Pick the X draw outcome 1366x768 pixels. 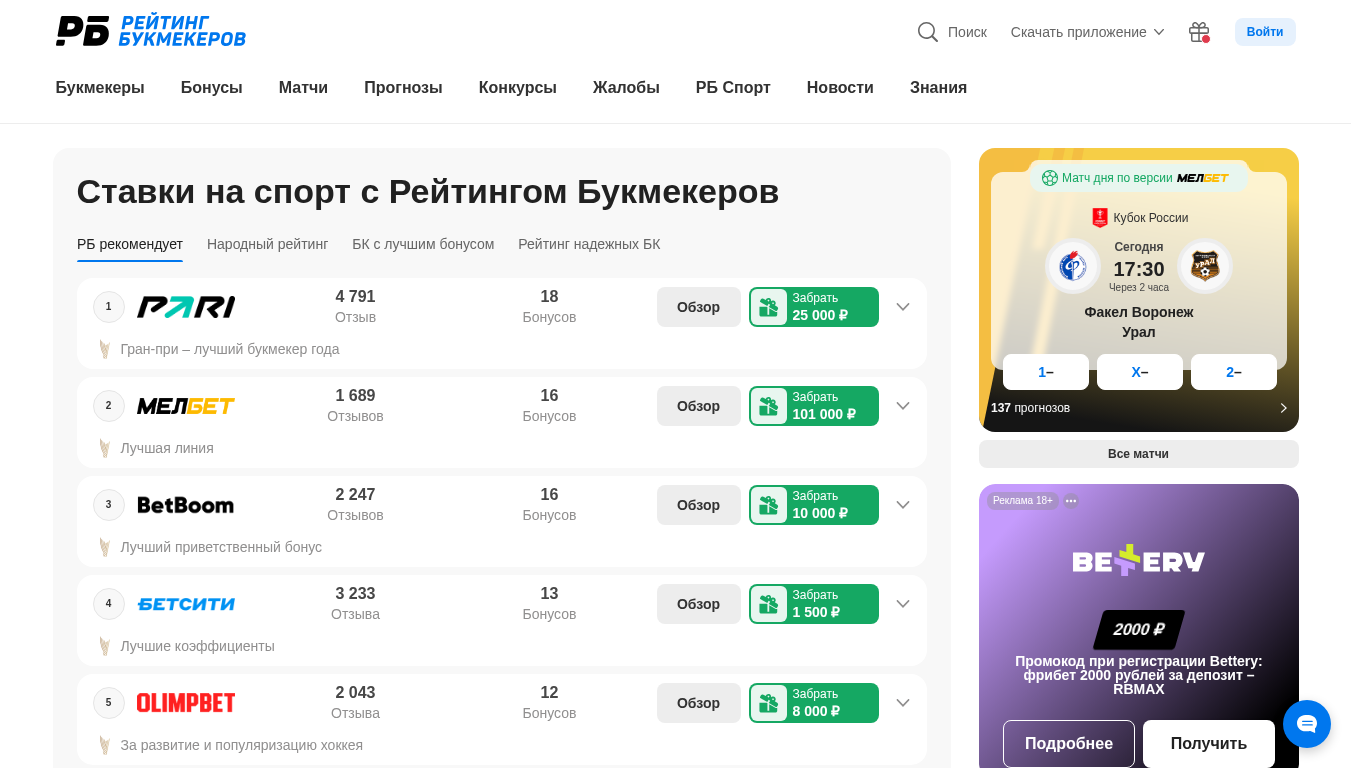[1140, 372]
